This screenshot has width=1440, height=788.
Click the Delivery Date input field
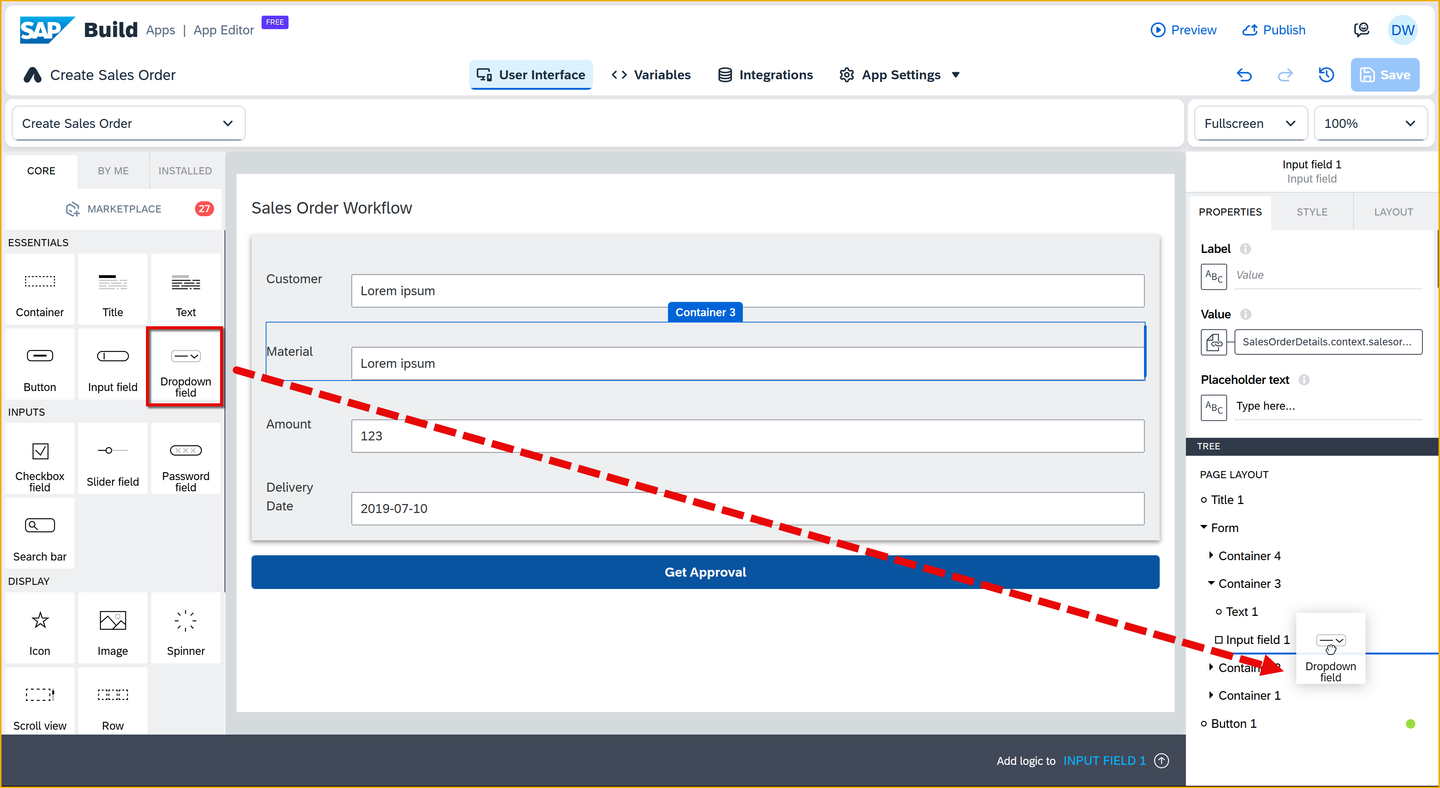tap(748, 508)
